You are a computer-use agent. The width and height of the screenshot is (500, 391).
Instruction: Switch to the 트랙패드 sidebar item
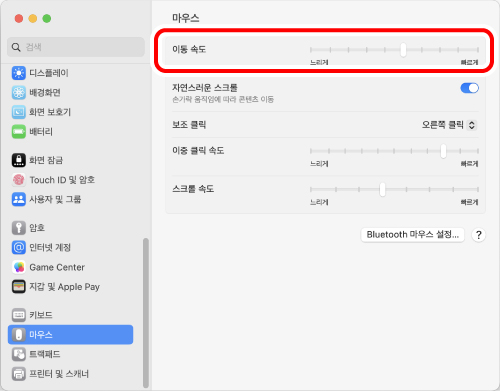click(70, 354)
